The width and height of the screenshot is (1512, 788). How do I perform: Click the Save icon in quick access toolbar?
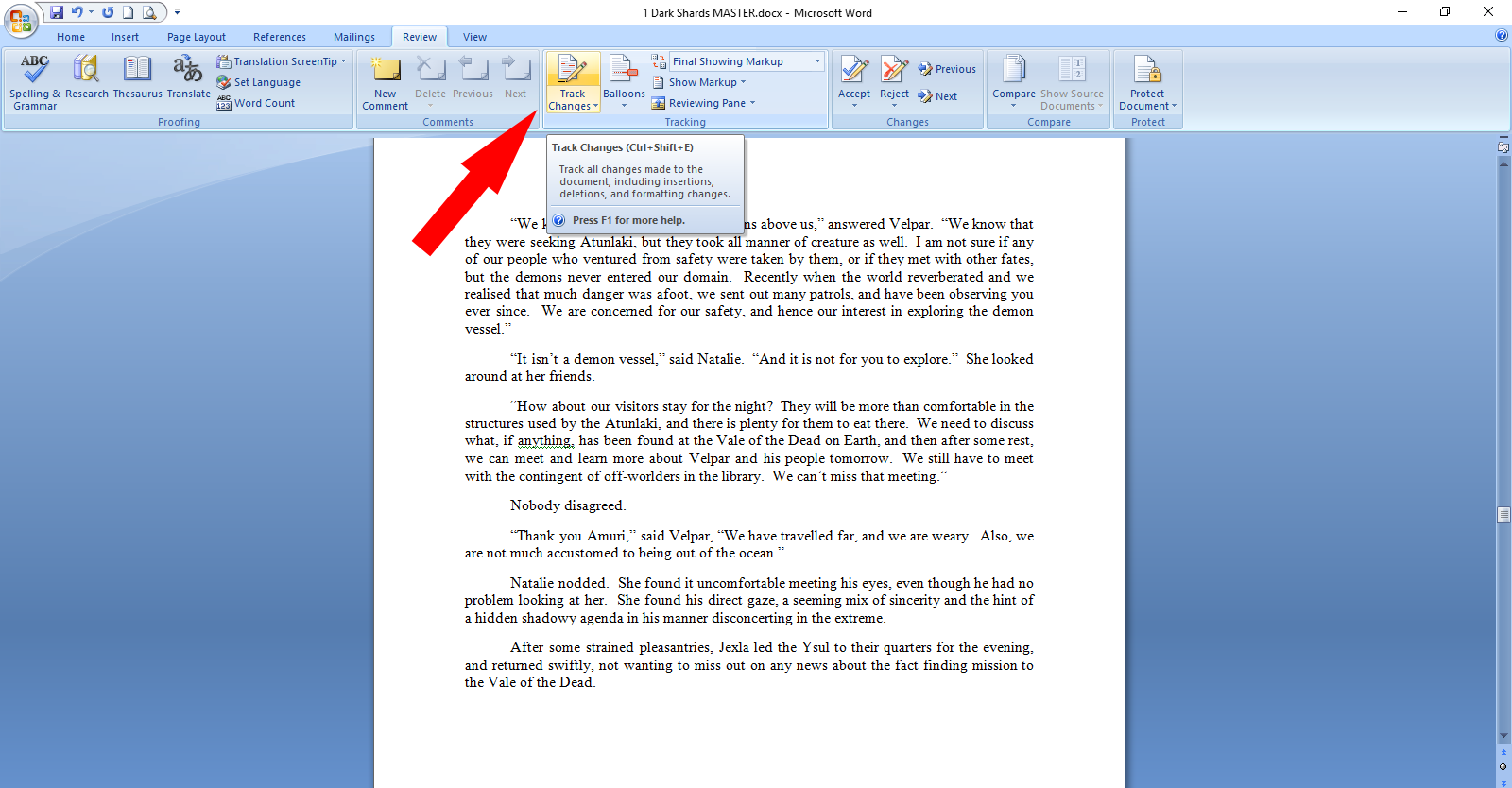[57, 12]
